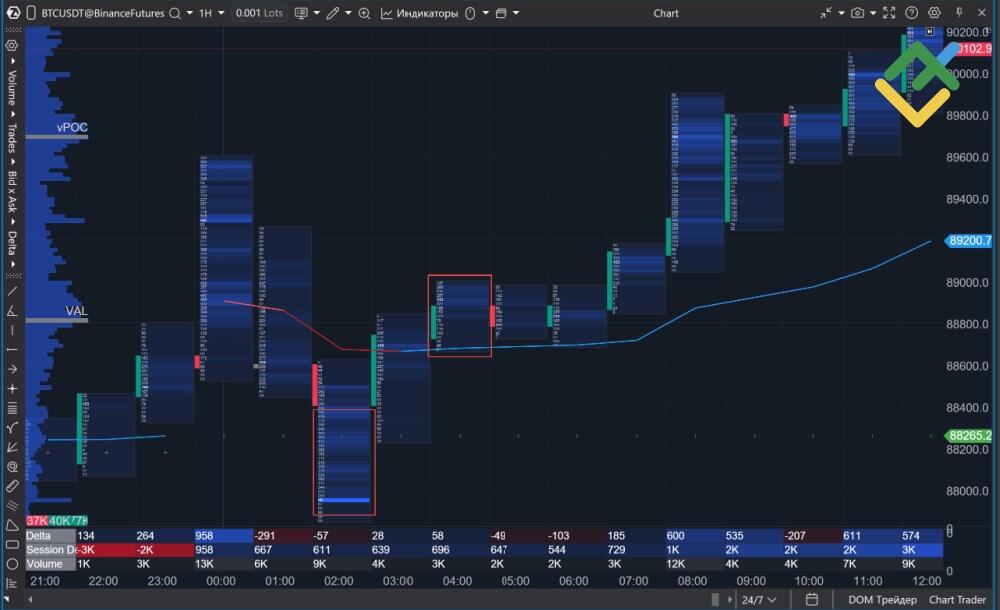
Task: Toggle the pin icon at top right
Action: (x=959, y=13)
